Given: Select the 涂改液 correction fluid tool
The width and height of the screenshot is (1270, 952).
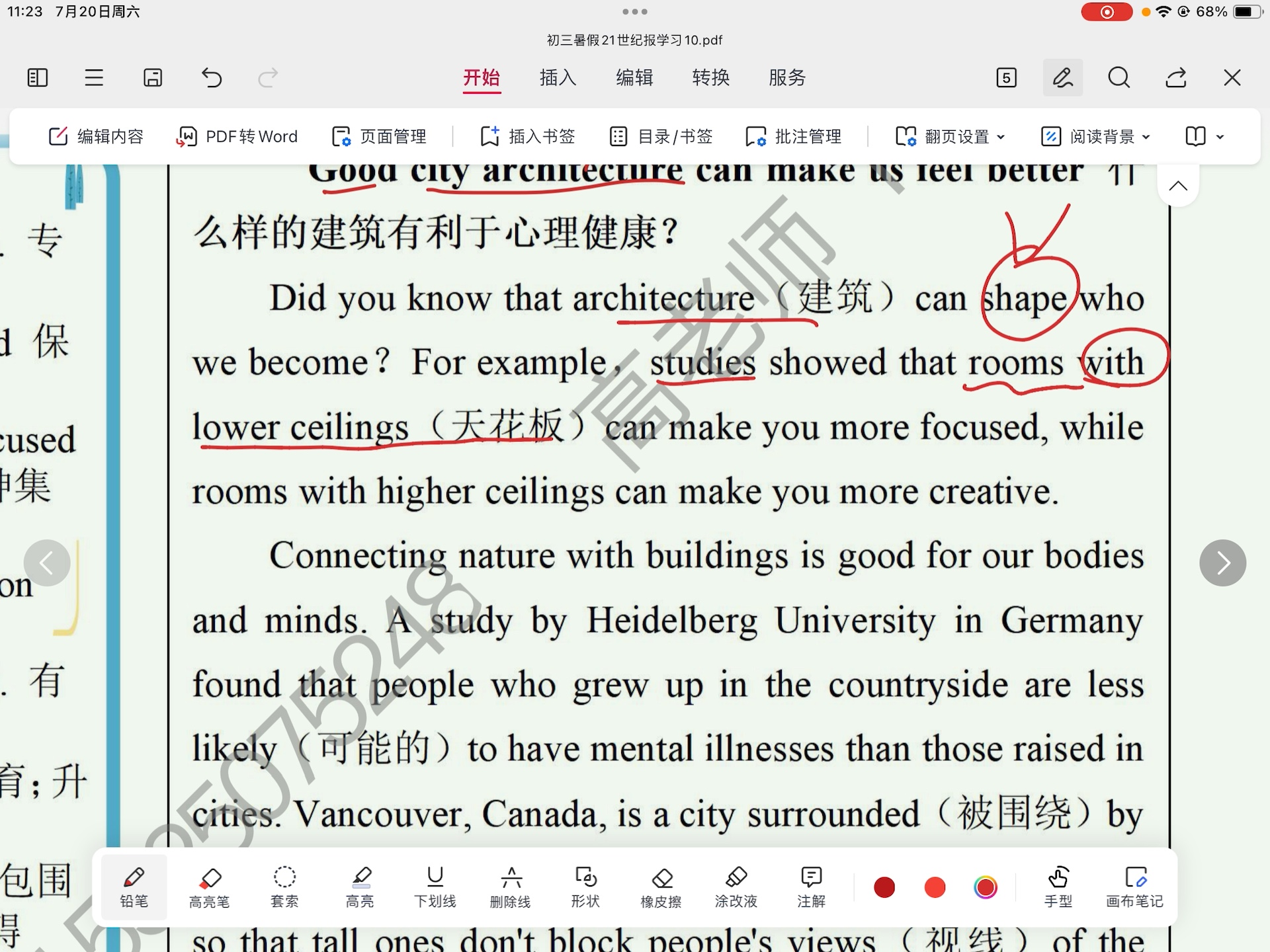Looking at the screenshot, I should (x=736, y=887).
